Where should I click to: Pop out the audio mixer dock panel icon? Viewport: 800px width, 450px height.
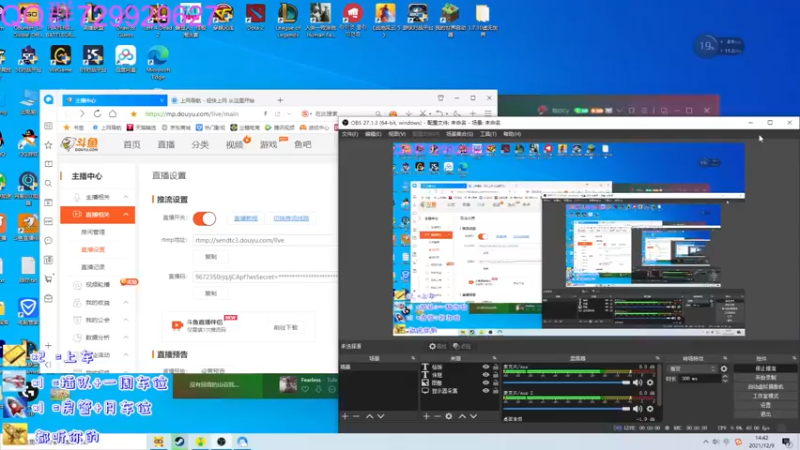click(x=657, y=358)
